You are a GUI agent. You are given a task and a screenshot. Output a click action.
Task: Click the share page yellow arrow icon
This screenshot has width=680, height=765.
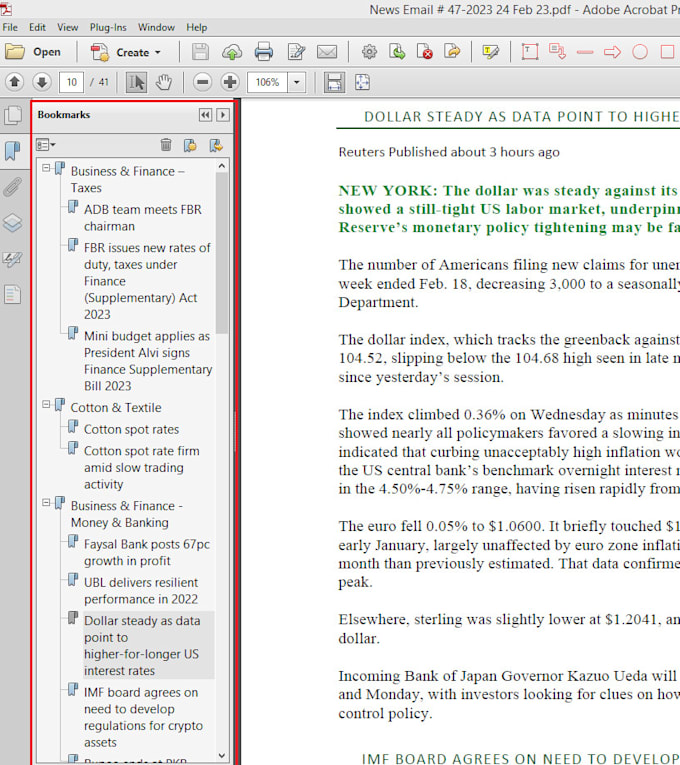pyautogui.click(x=452, y=52)
